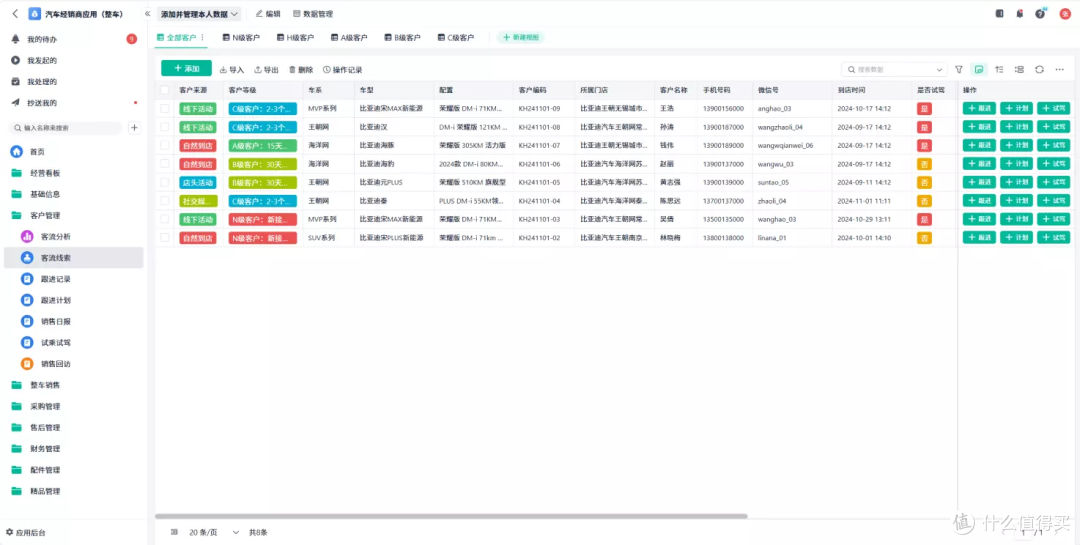
Task: Switch to the B级客户 view tab
Action: click(402, 38)
